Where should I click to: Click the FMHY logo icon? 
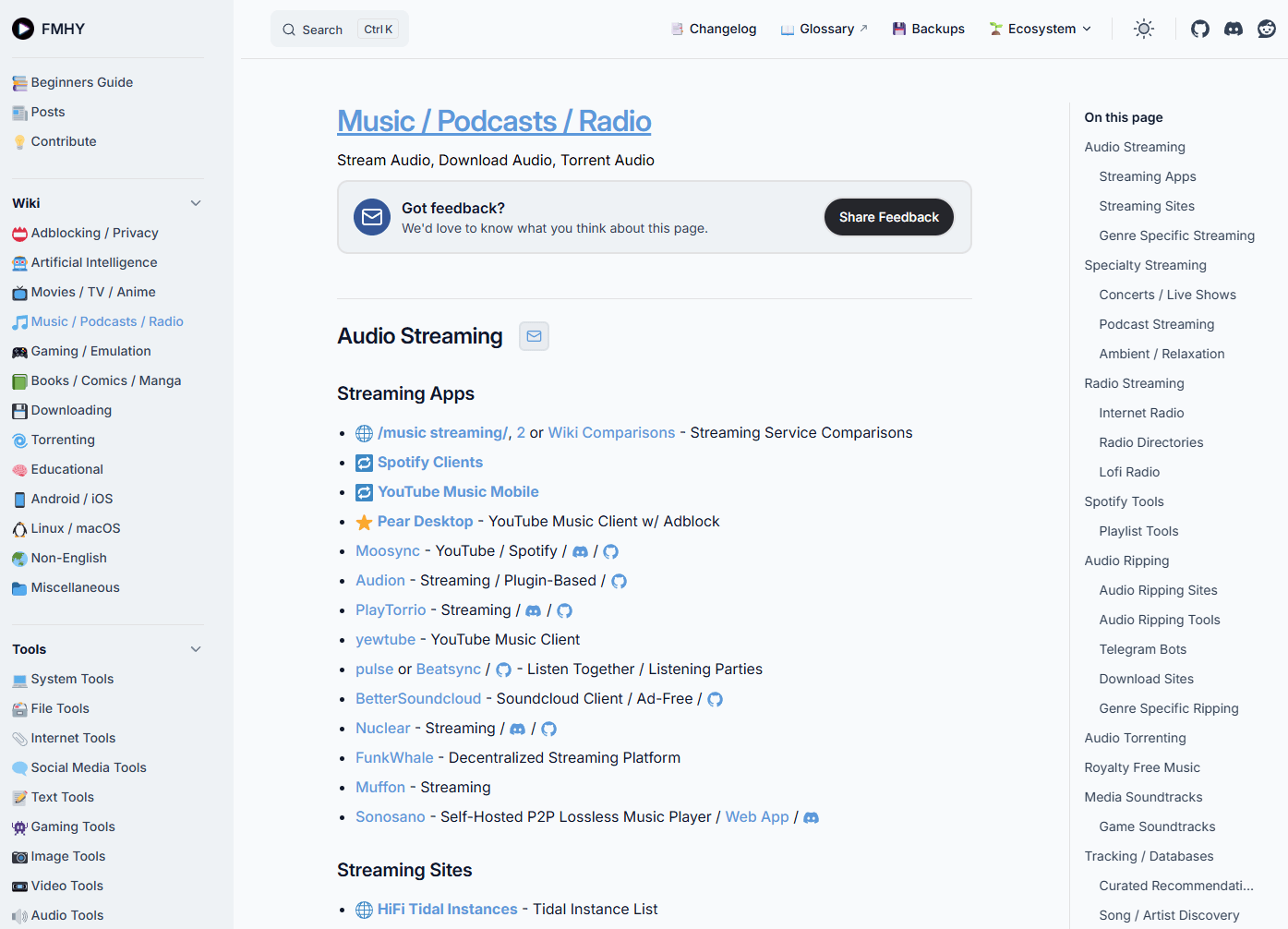coord(23,29)
